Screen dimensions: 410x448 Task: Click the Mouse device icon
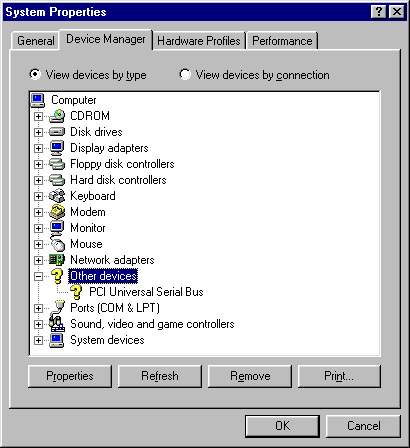coord(57,243)
